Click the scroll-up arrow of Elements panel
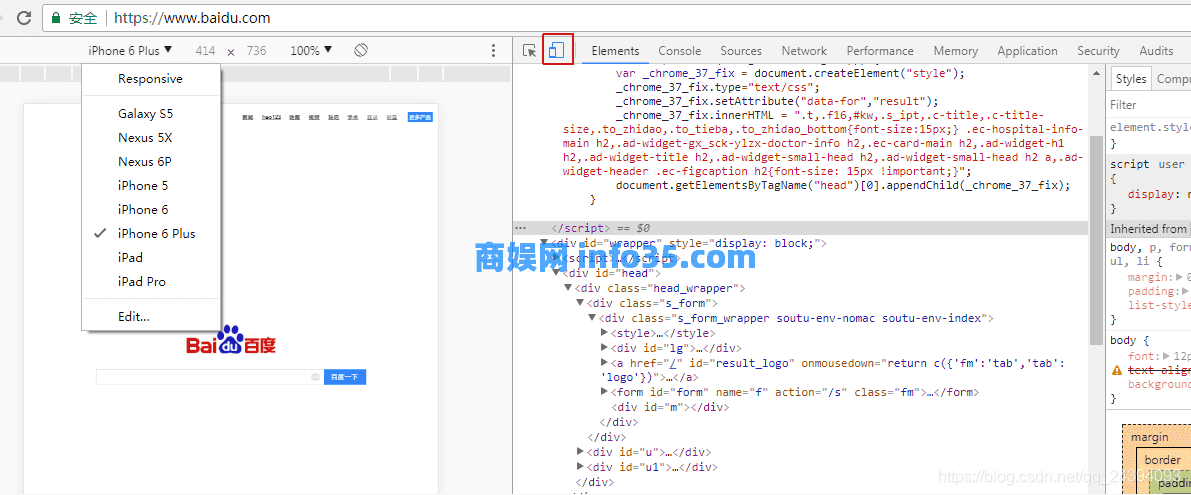The image size is (1191, 495). click(x=1095, y=73)
